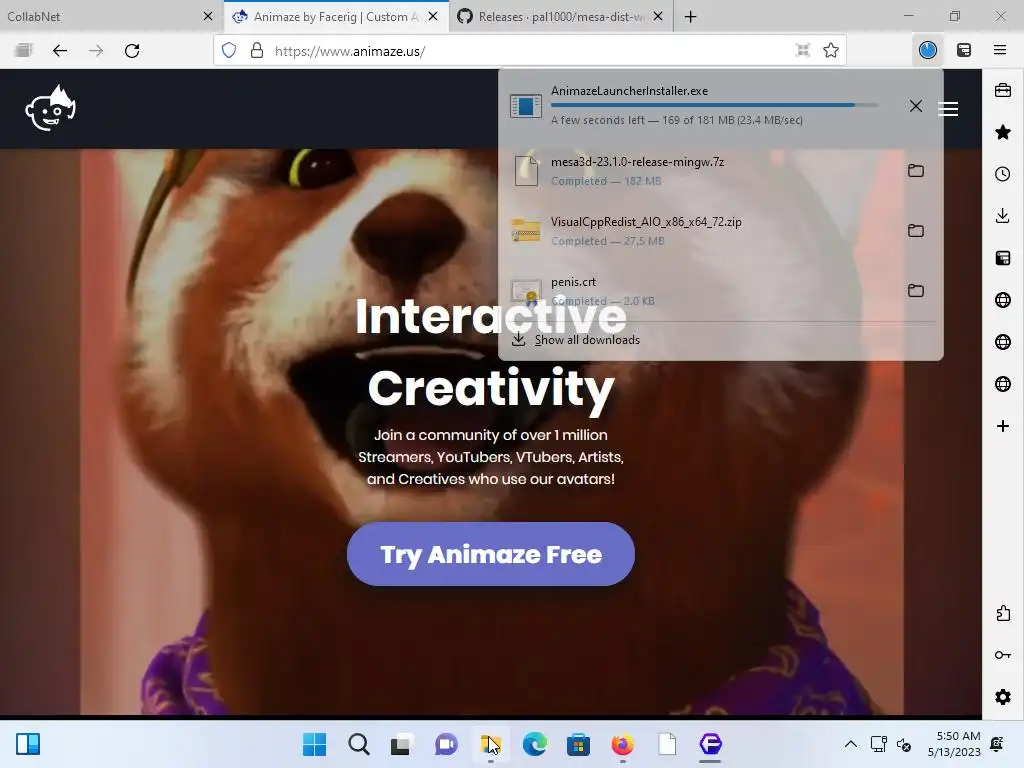Add a new web panel to sidebar
This screenshot has height=768, width=1024.
pyautogui.click(x=1002, y=426)
